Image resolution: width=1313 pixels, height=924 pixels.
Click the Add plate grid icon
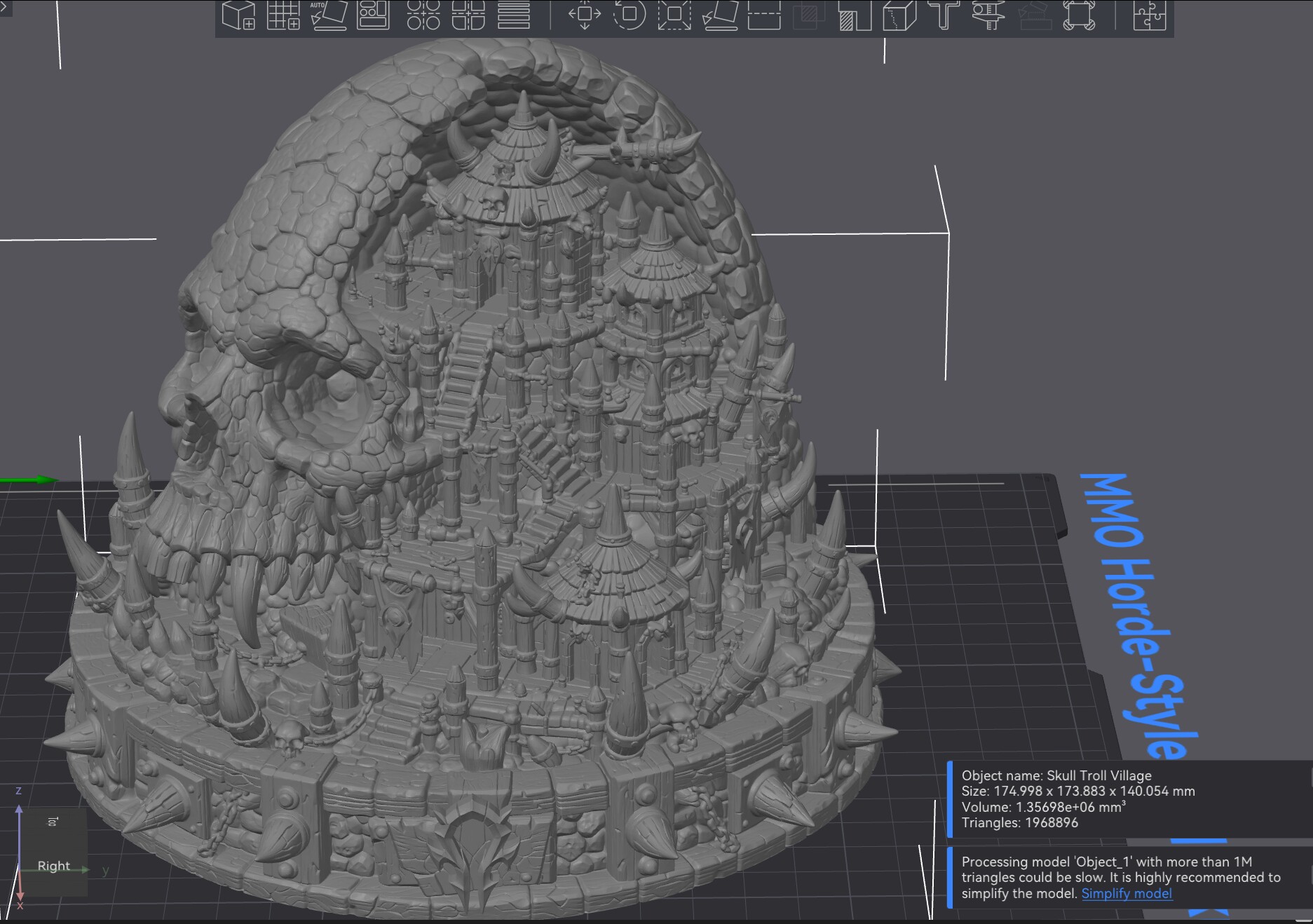point(284,15)
